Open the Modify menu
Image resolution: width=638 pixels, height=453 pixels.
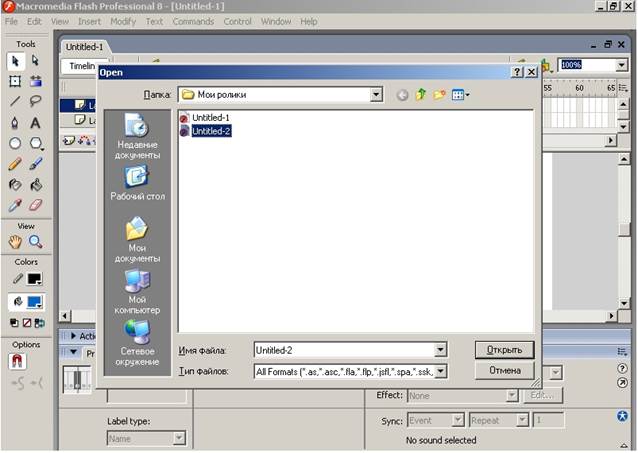[123, 21]
